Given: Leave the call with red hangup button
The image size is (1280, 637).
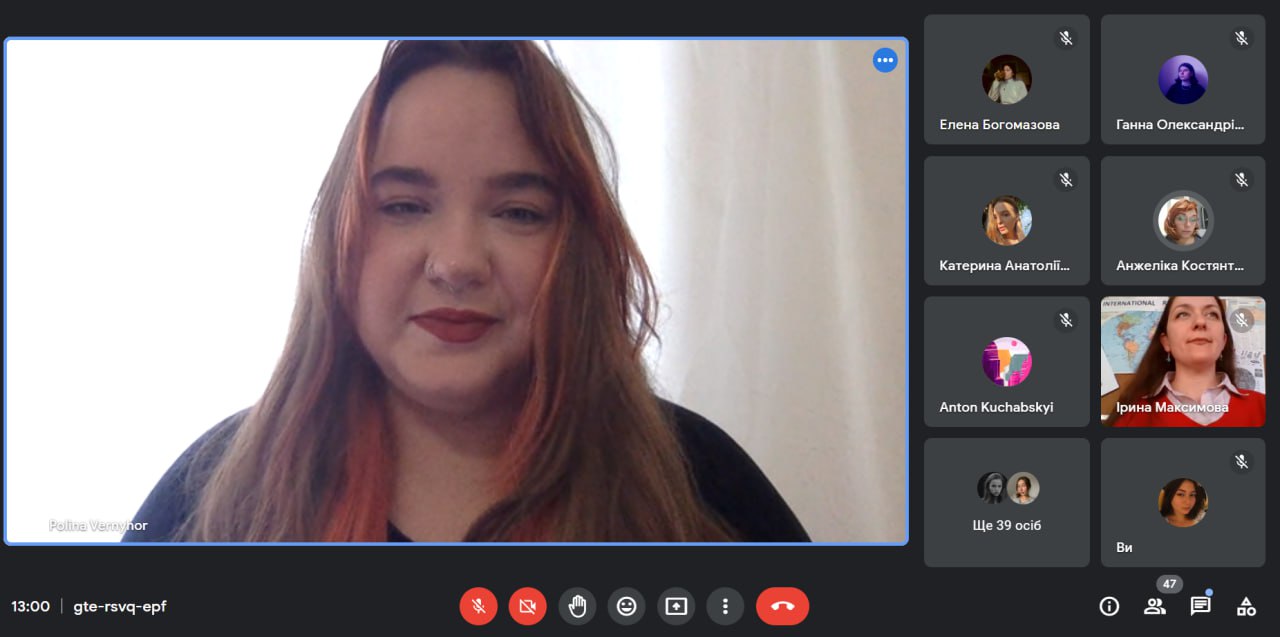Looking at the screenshot, I should click(x=782, y=606).
